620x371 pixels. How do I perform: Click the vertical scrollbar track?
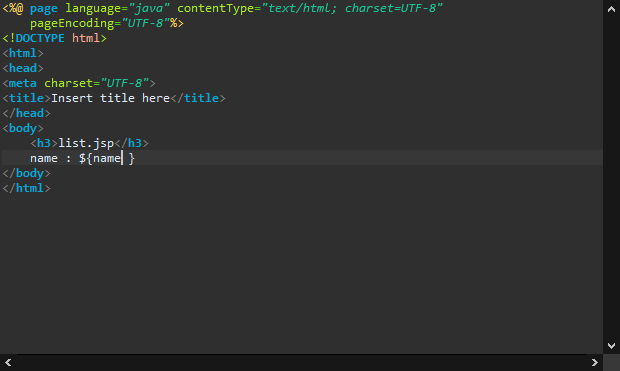click(611, 178)
